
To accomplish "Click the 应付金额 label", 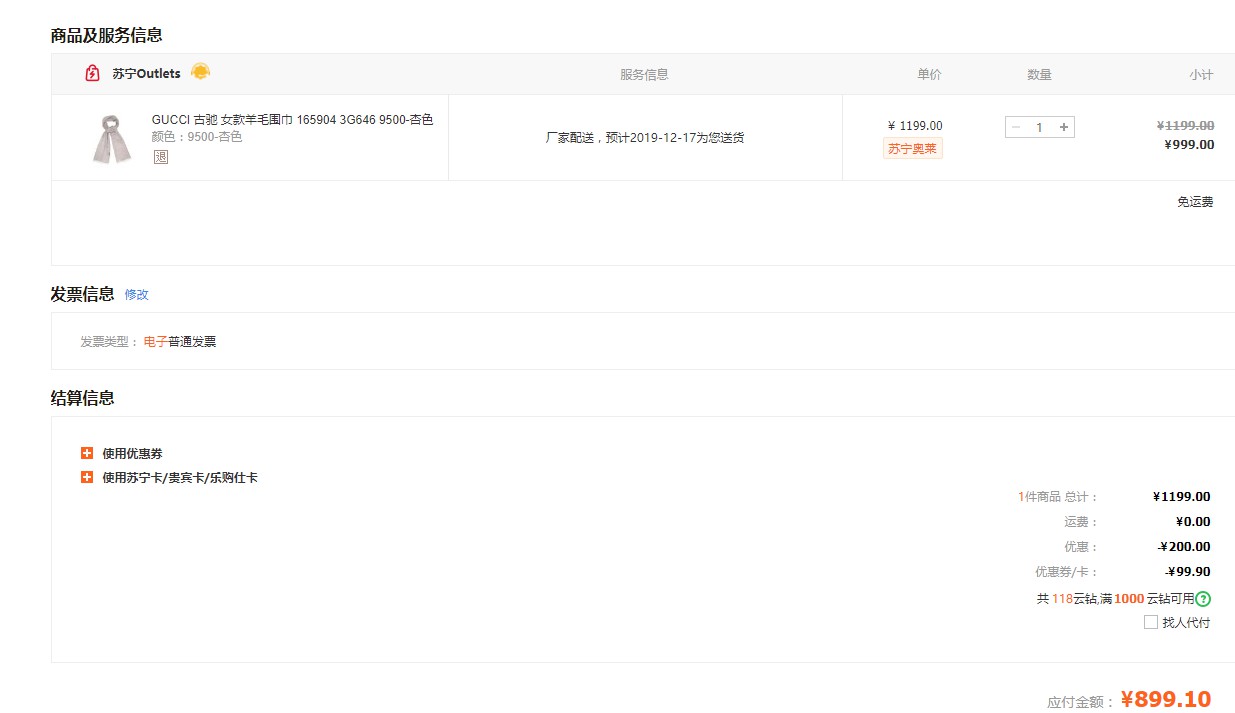I will pyautogui.click(x=1081, y=702).
